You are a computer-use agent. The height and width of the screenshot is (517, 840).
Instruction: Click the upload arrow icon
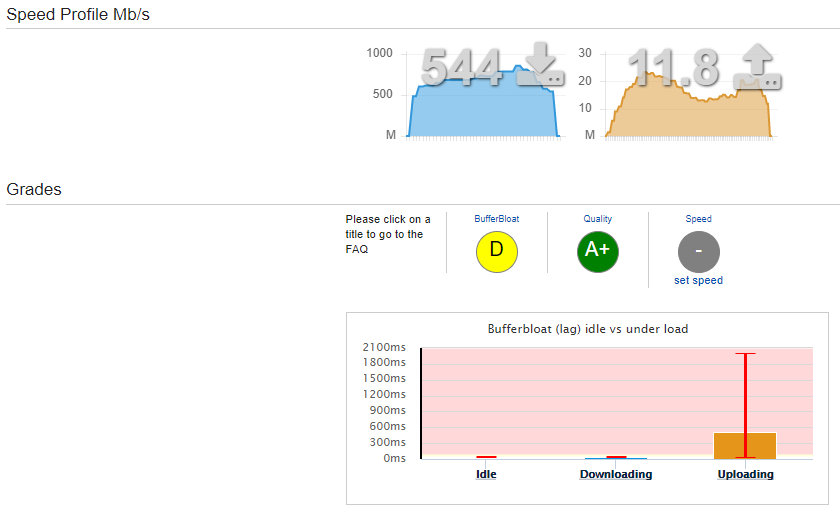(757, 66)
